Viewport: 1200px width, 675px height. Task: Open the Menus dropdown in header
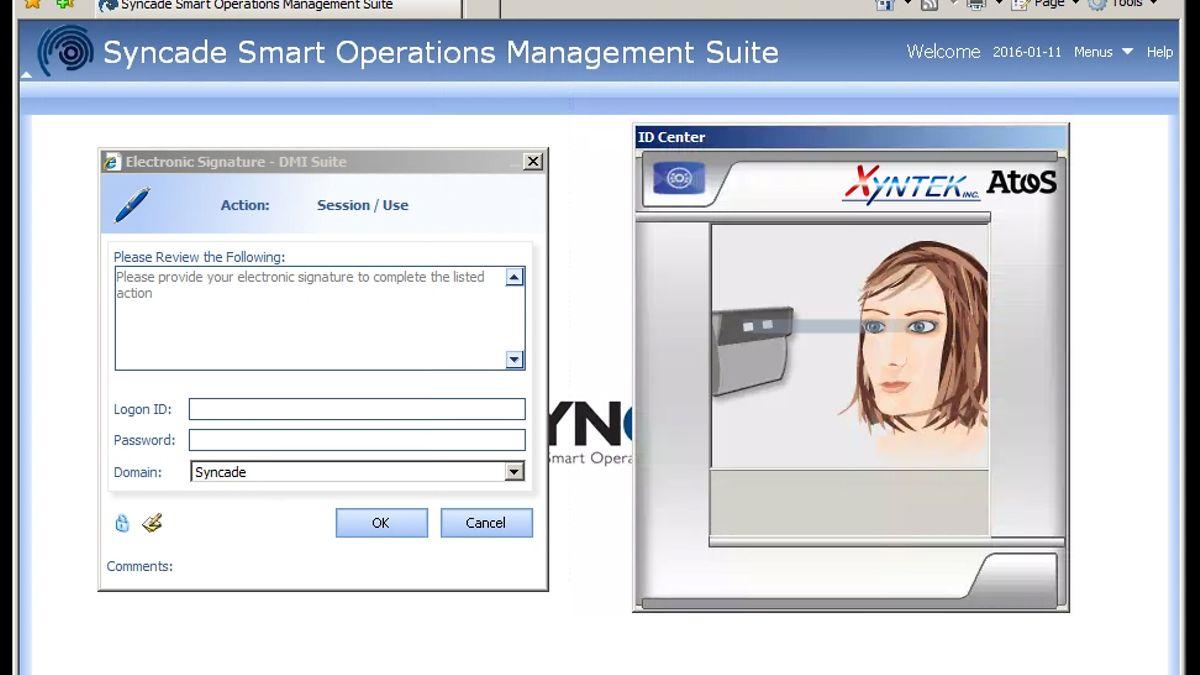pos(1103,52)
